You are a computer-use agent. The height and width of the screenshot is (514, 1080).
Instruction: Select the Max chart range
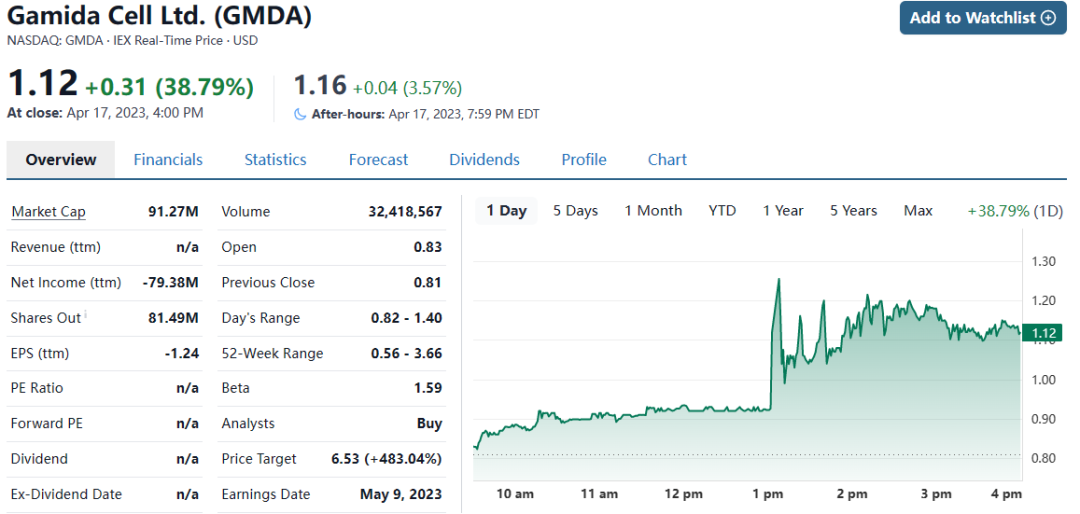(918, 211)
